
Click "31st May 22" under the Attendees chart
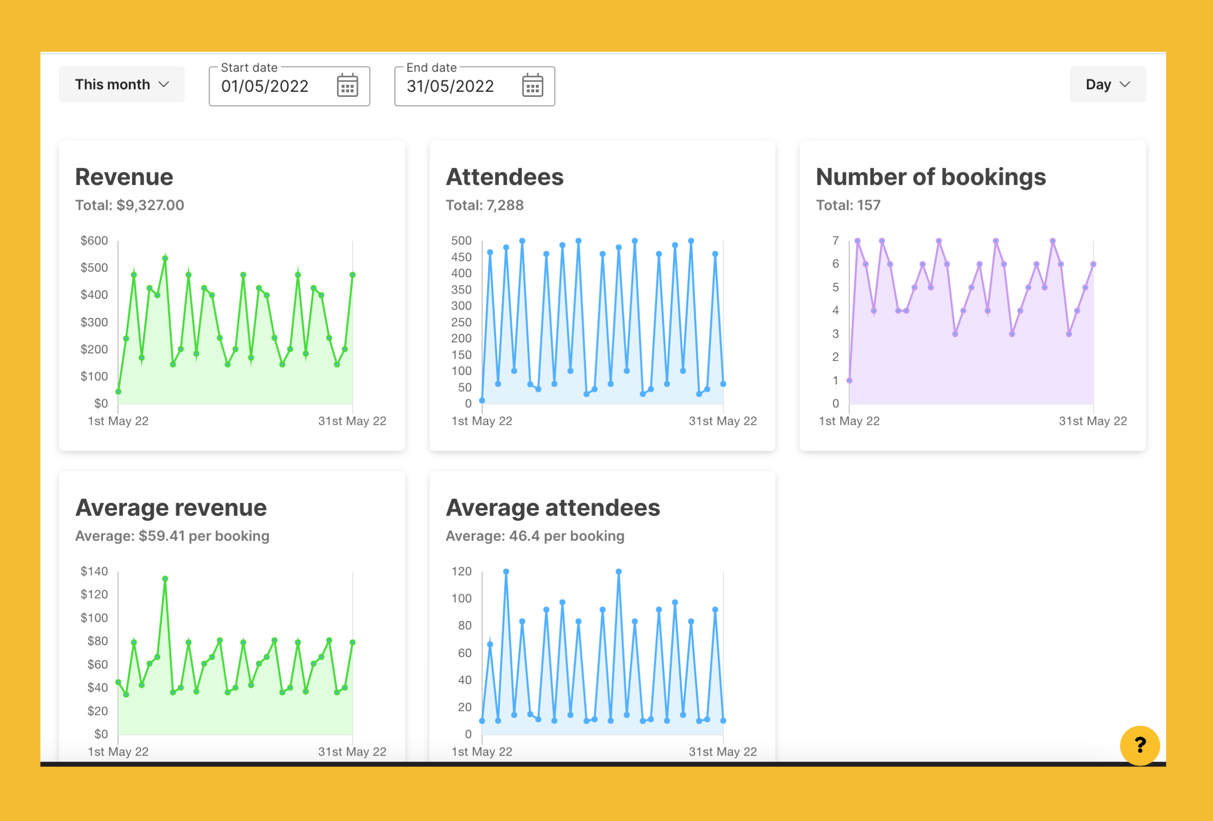[723, 421]
